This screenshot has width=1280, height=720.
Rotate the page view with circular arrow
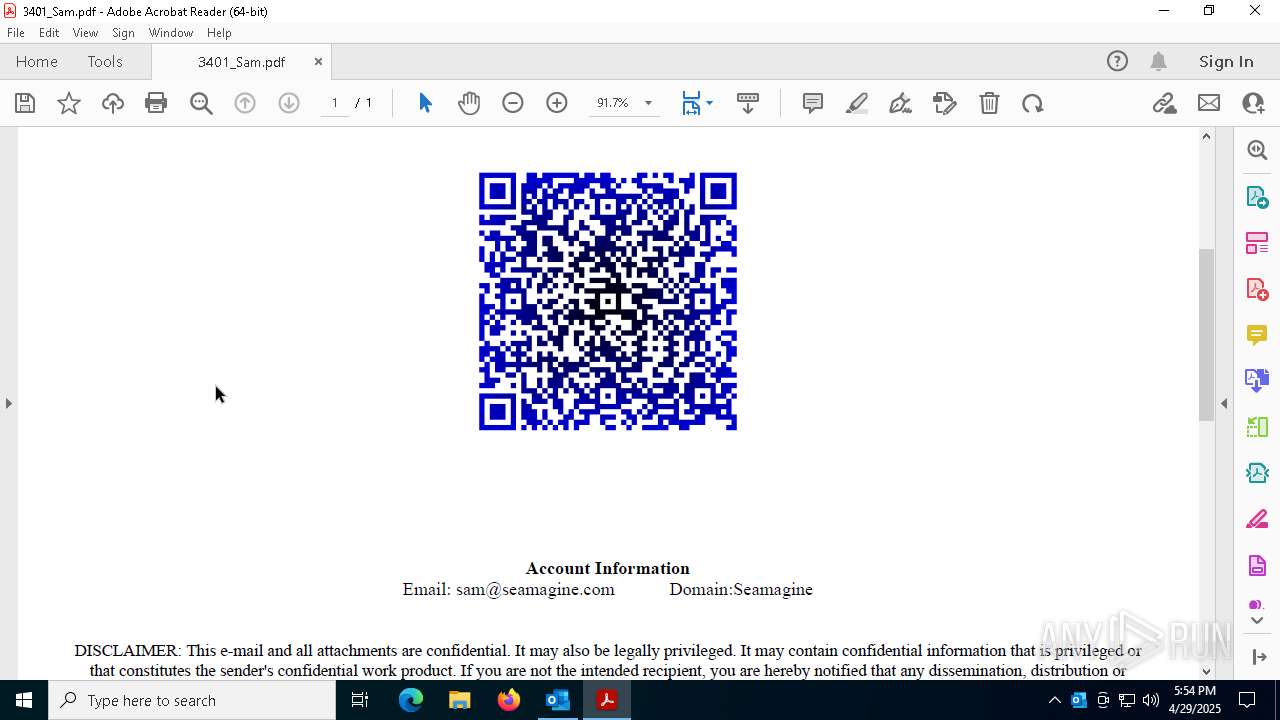tap(1033, 103)
